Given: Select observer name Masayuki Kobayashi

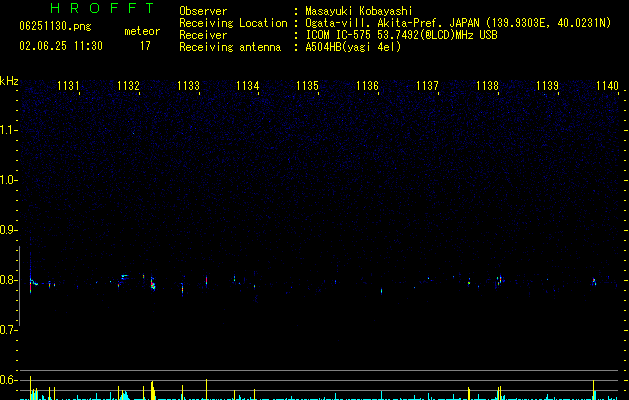Looking at the screenshot, I should [x=359, y=11].
